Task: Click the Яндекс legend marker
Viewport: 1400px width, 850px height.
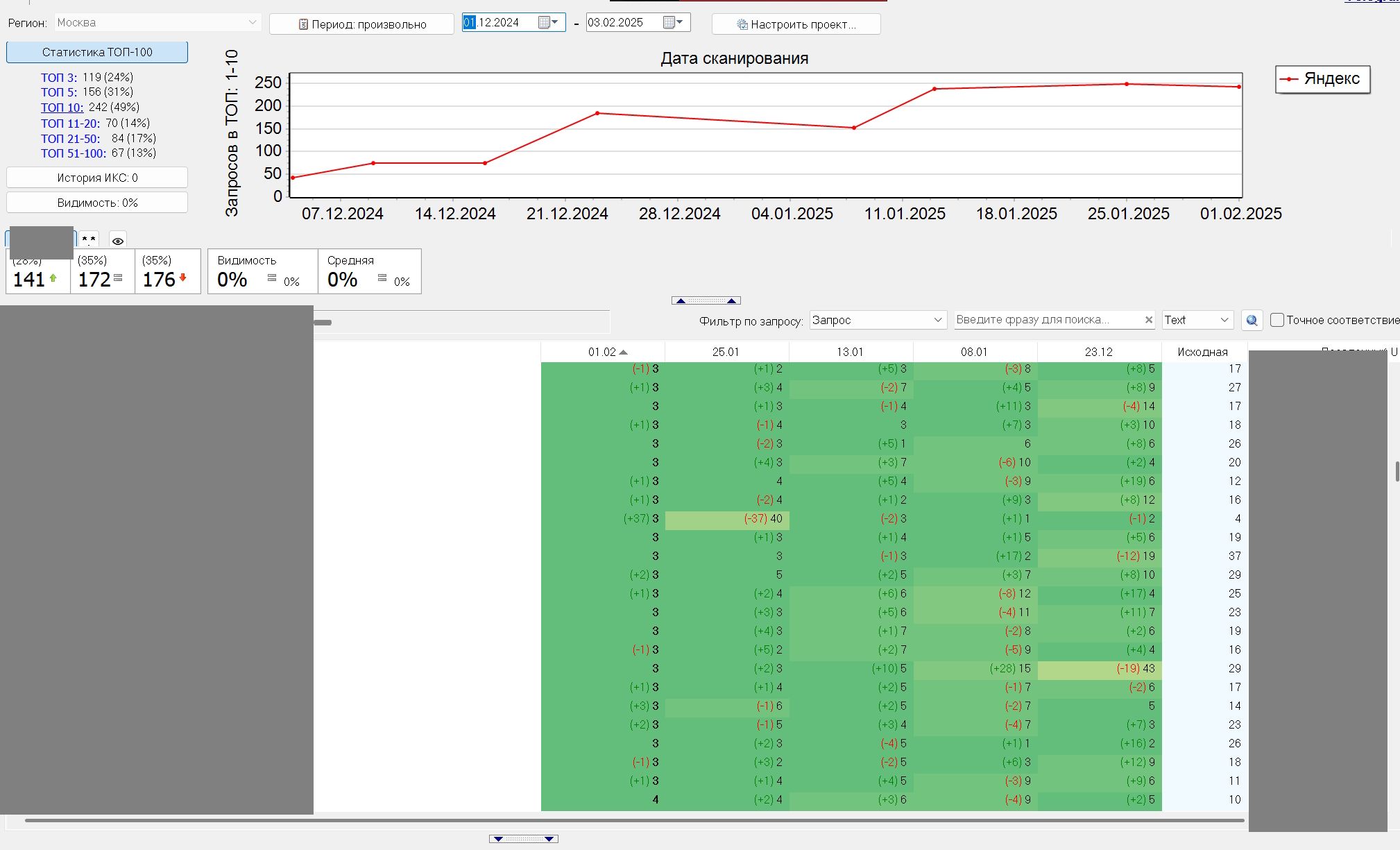Action: (1289, 79)
